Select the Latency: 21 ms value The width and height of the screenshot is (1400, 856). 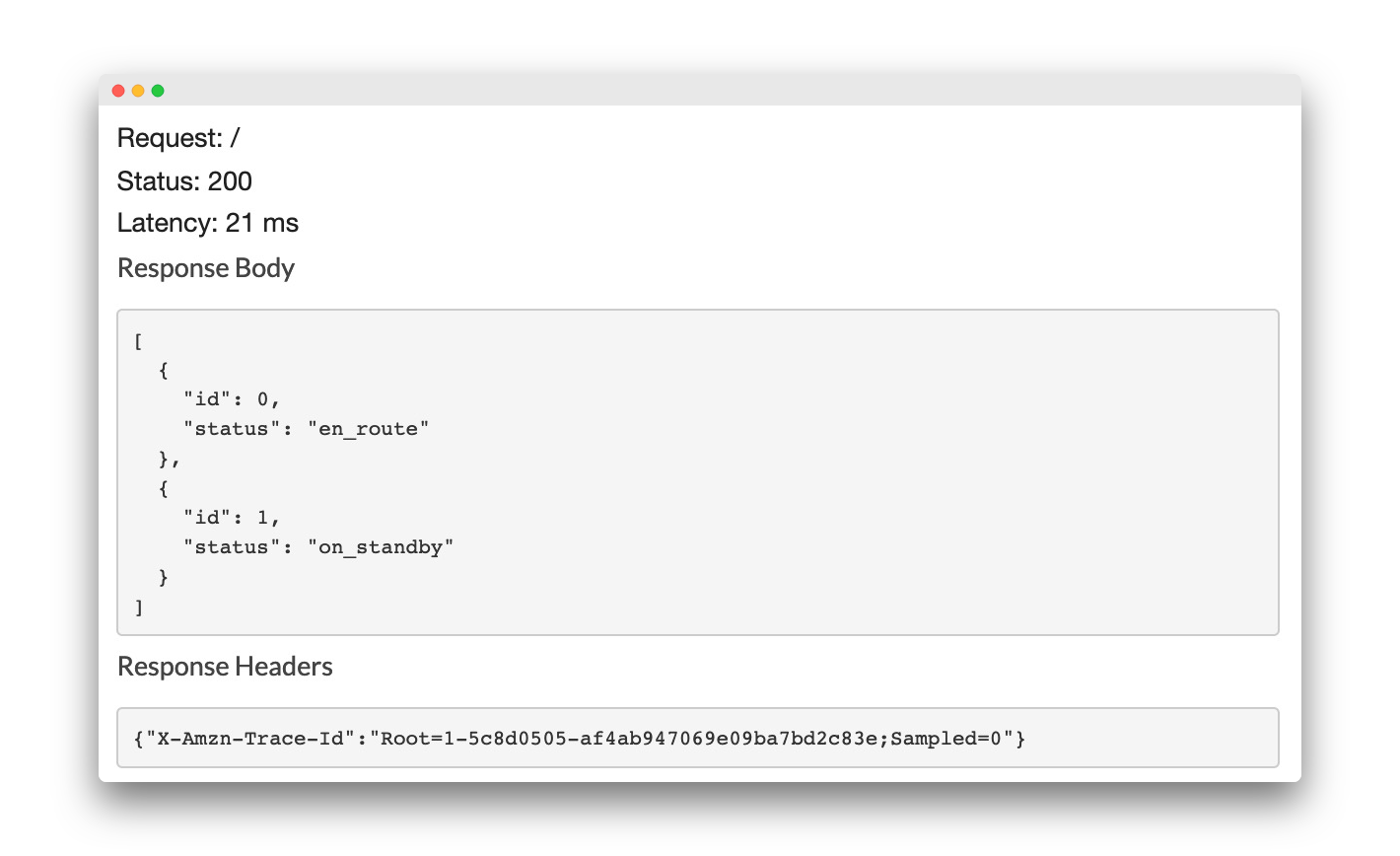207,223
